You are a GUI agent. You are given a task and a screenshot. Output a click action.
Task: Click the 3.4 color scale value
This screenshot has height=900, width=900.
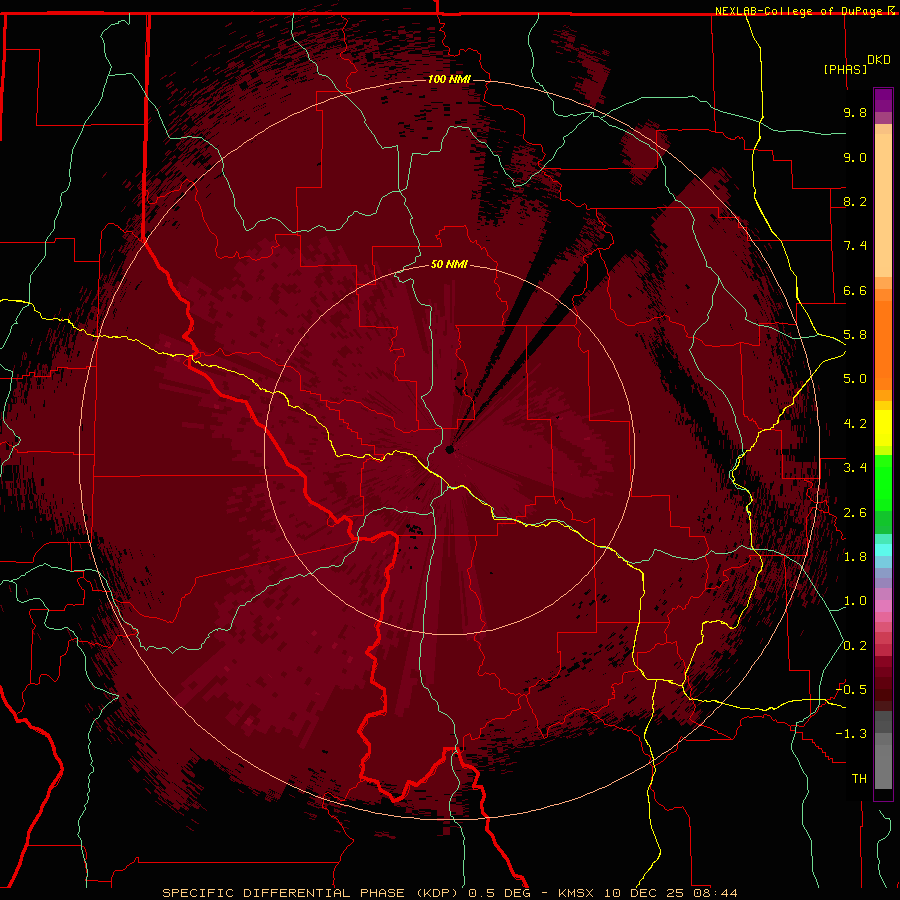pyautogui.click(x=855, y=468)
